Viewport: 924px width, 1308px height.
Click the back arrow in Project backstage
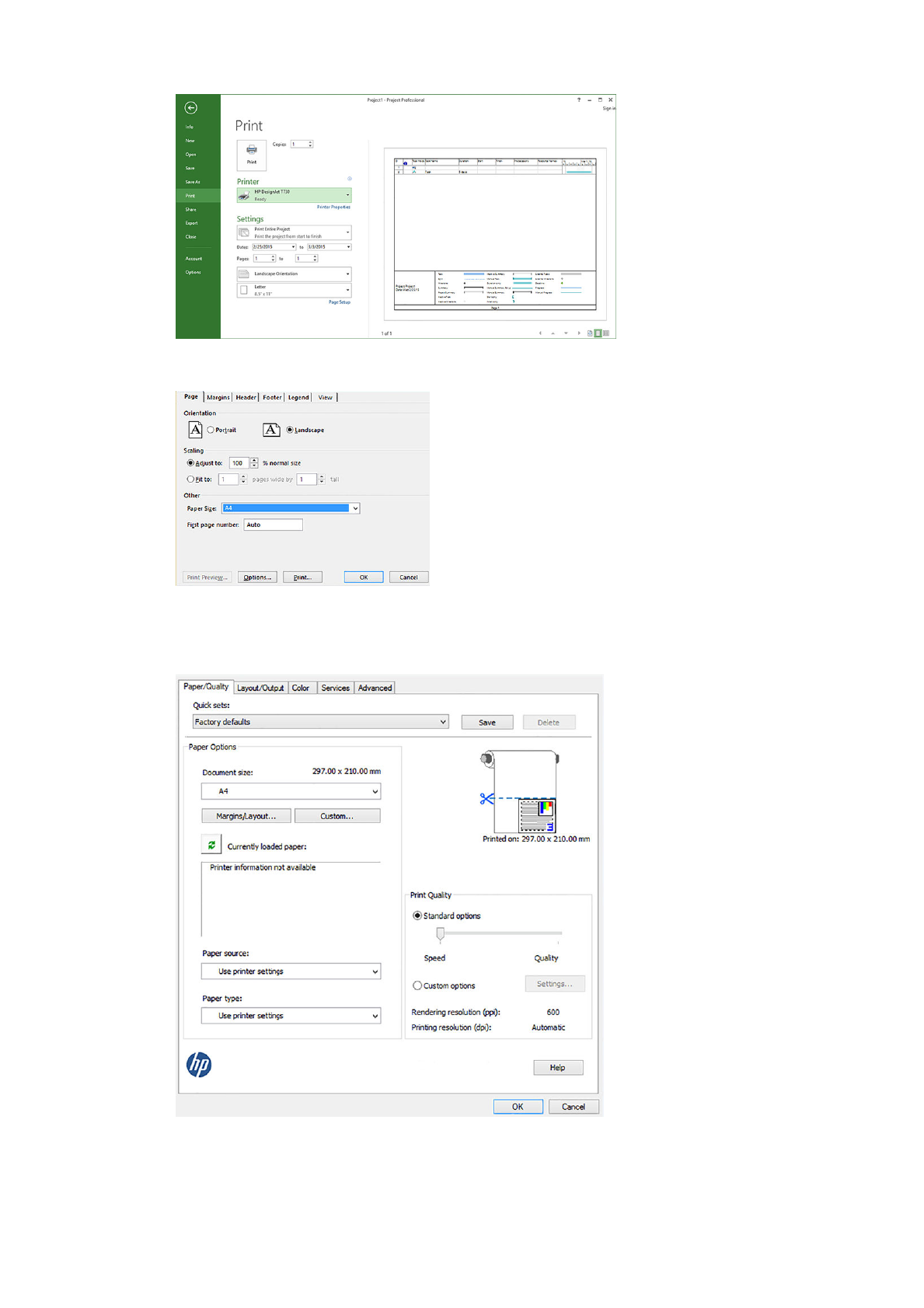[190, 108]
